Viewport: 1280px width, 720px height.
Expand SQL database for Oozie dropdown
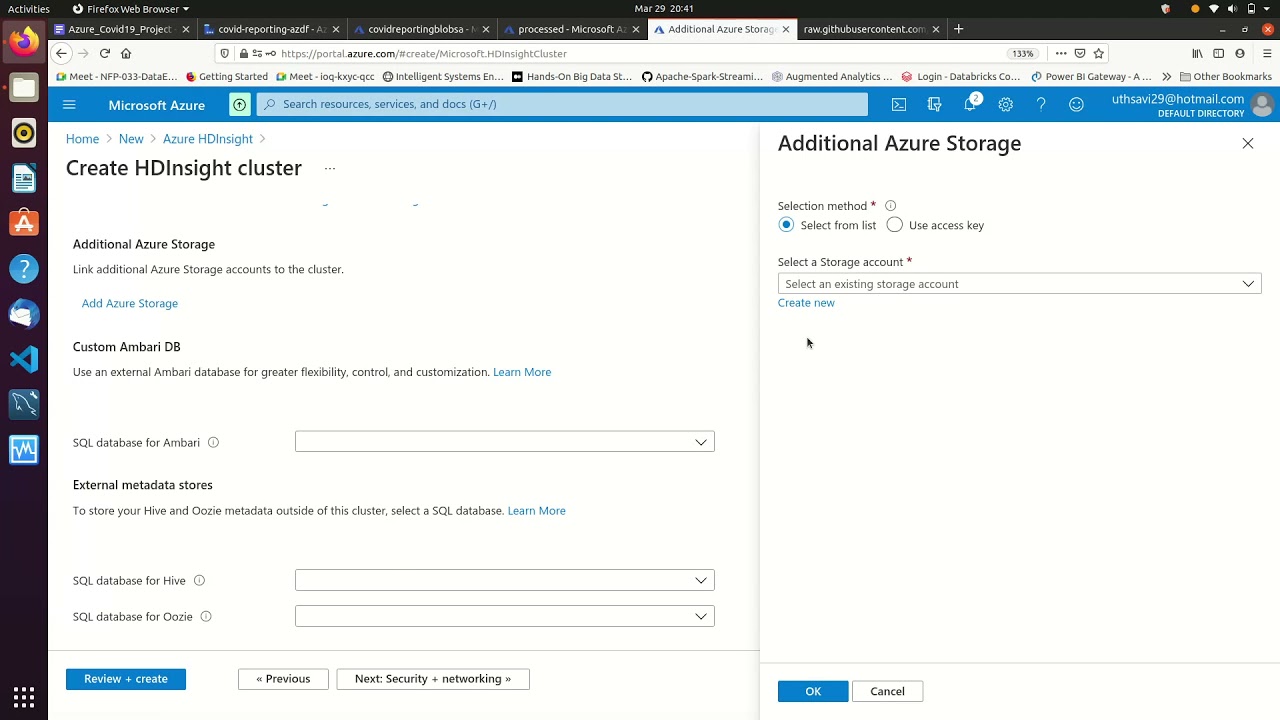pos(505,616)
